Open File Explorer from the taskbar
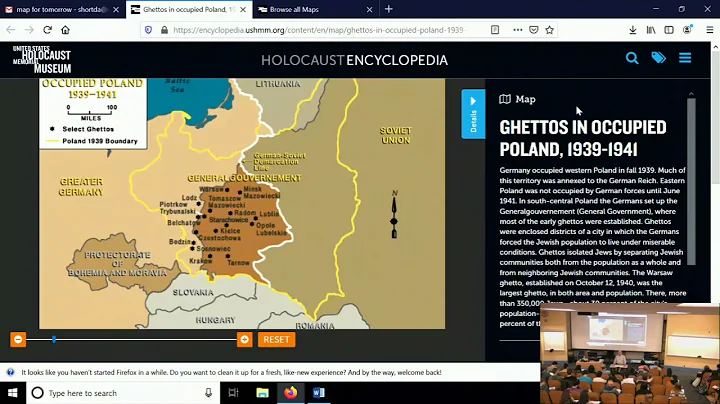Image resolution: width=720 pixels, height=404 pixels. pyautogui.click(x=262, y=393)
